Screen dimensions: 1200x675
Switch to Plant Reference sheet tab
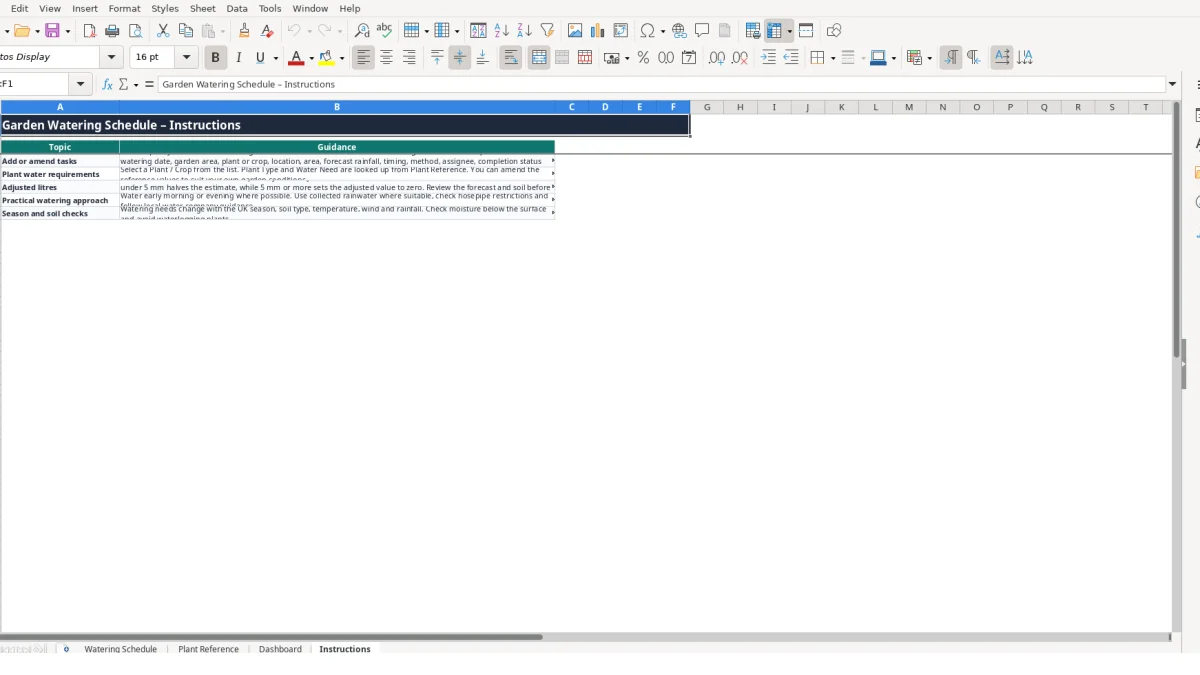[x=208, y=649]
